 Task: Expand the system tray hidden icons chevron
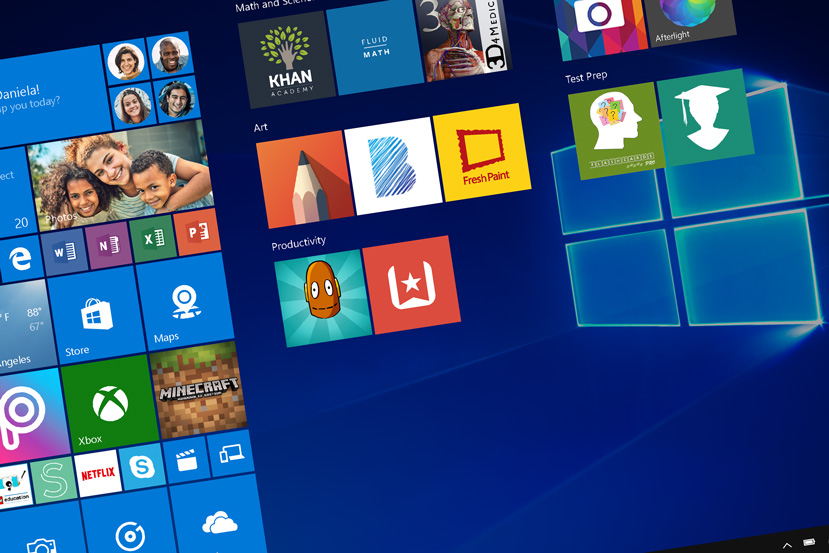[787, 545]
